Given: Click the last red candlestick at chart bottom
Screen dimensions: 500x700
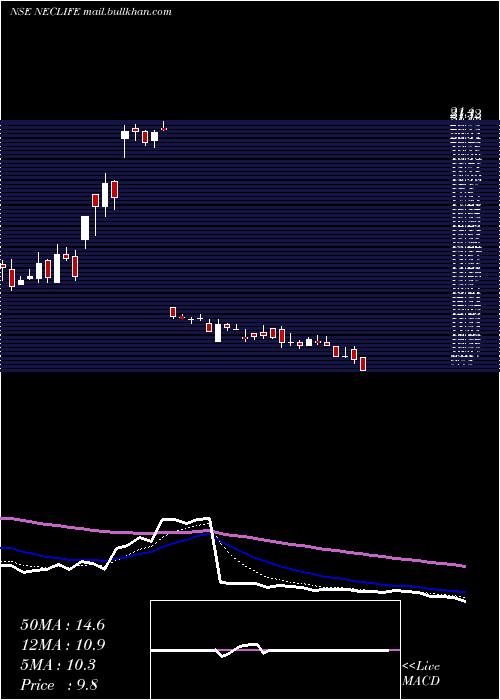Looking at the screenshot, I should coord(363,364).
